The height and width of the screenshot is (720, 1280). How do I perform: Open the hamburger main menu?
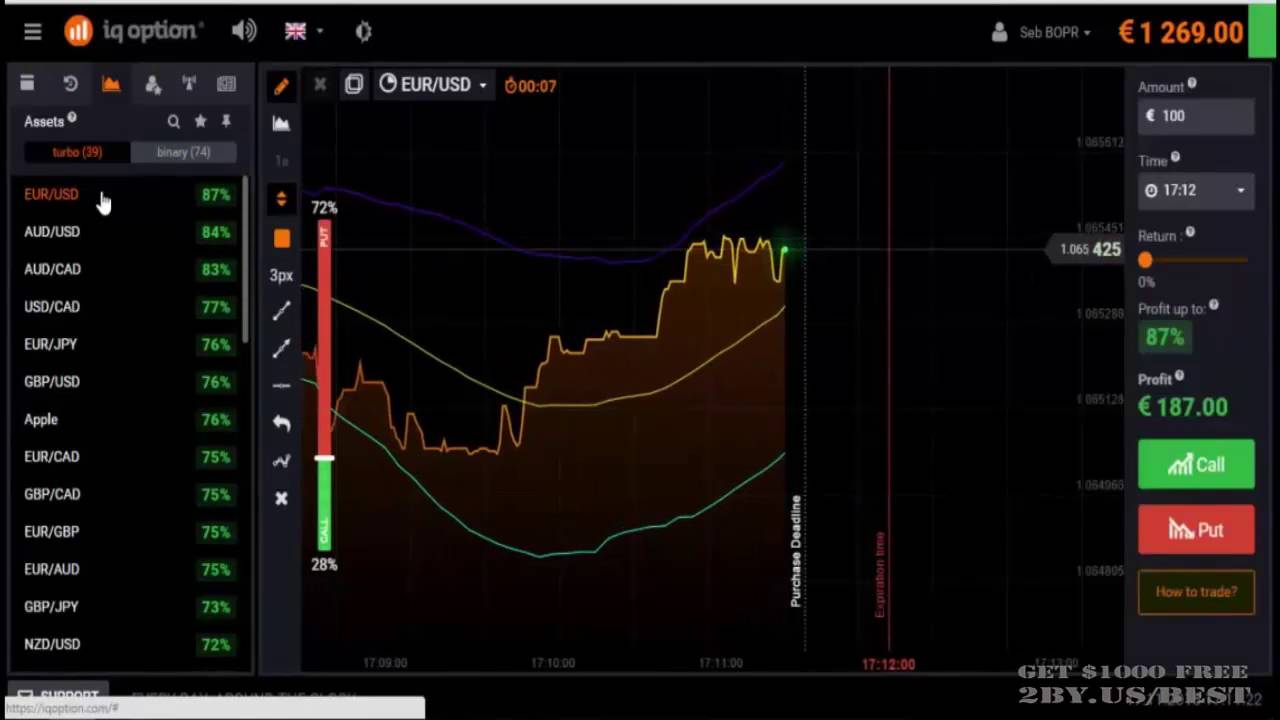33,32
